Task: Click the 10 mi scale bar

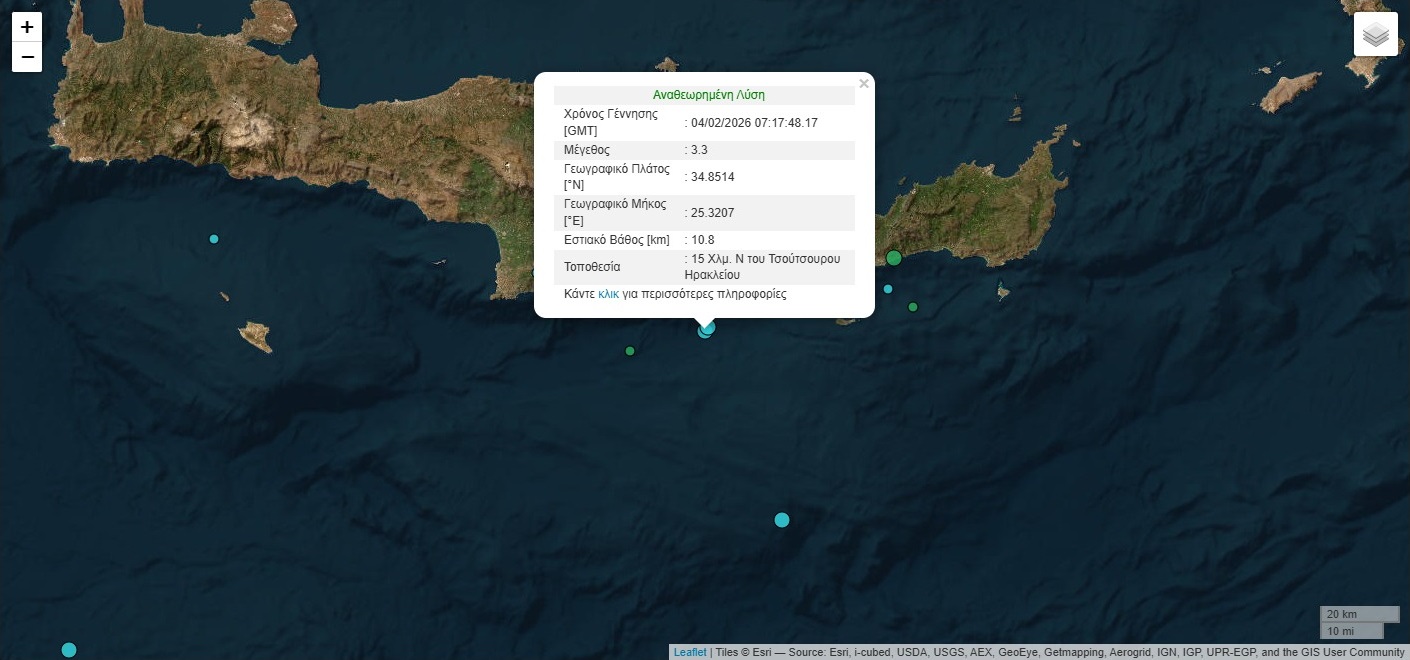Action: pyautogui.click(x=1351, y=631)
